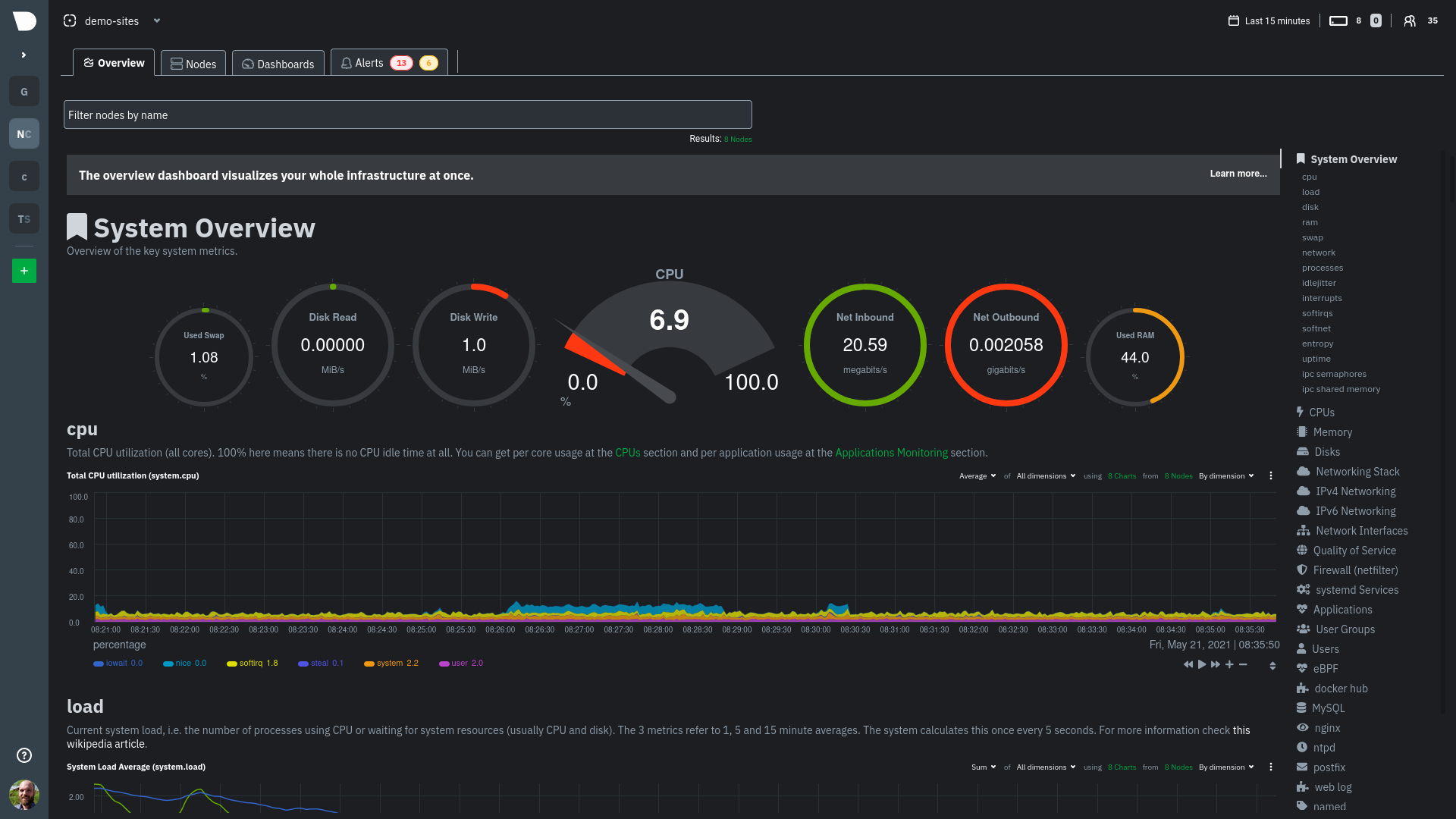
Task: Open the Applications Monitoring link
Action: point(891,453)
